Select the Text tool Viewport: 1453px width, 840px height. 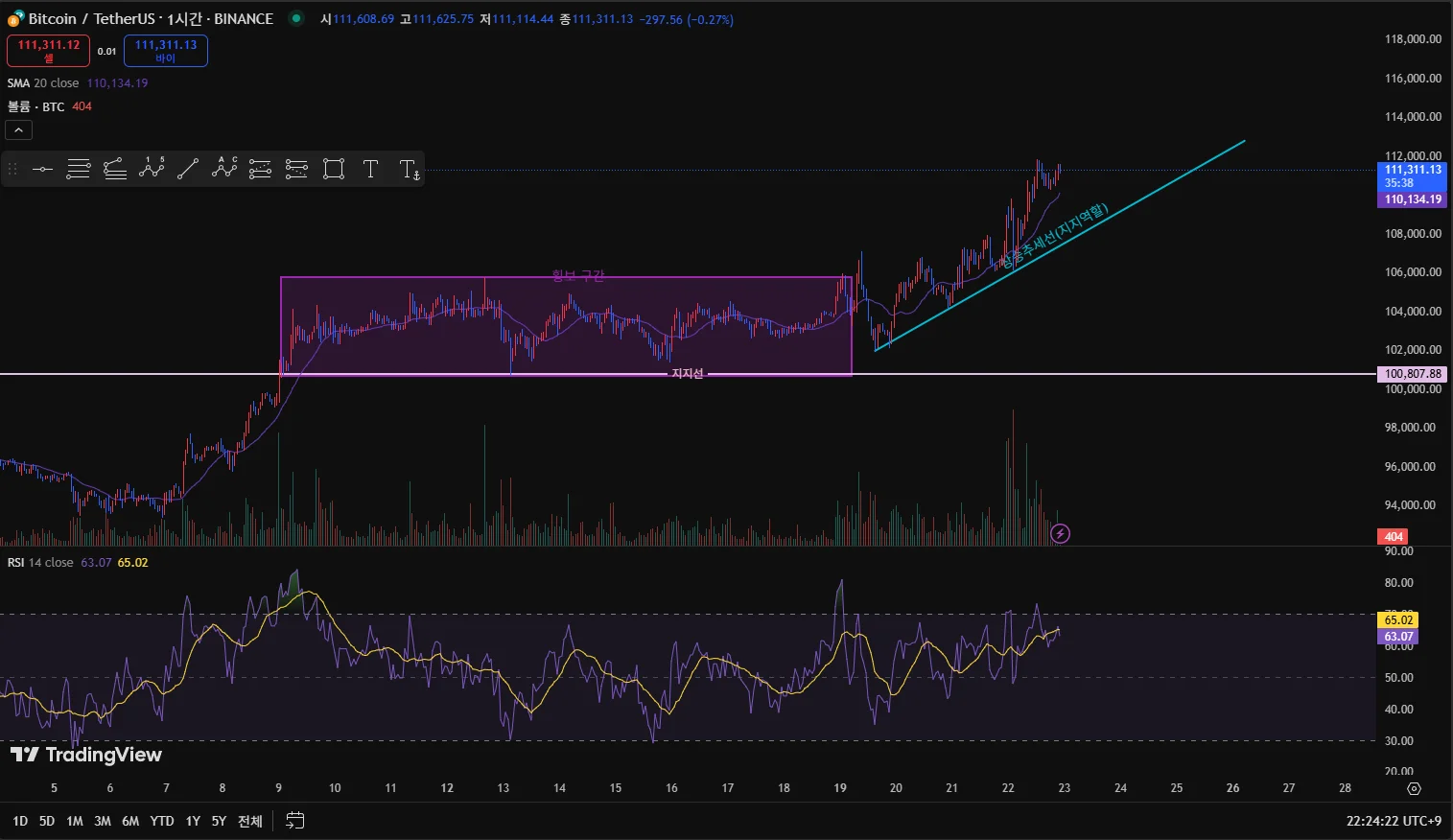click(x=370, y=170)
